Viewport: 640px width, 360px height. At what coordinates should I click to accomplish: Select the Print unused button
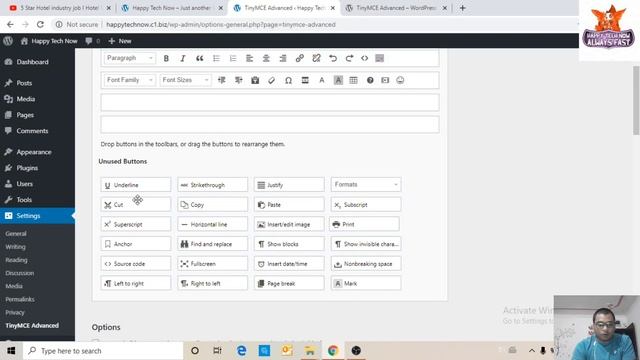point(364,224)
